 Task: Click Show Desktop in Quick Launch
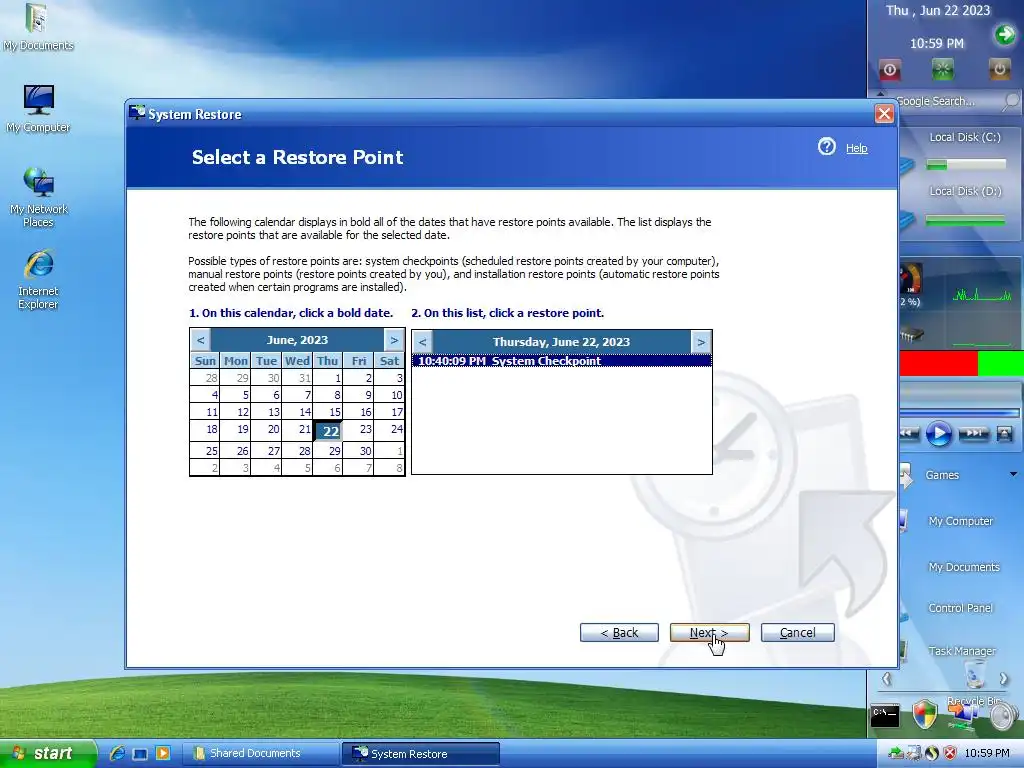(x=140, y=754)
